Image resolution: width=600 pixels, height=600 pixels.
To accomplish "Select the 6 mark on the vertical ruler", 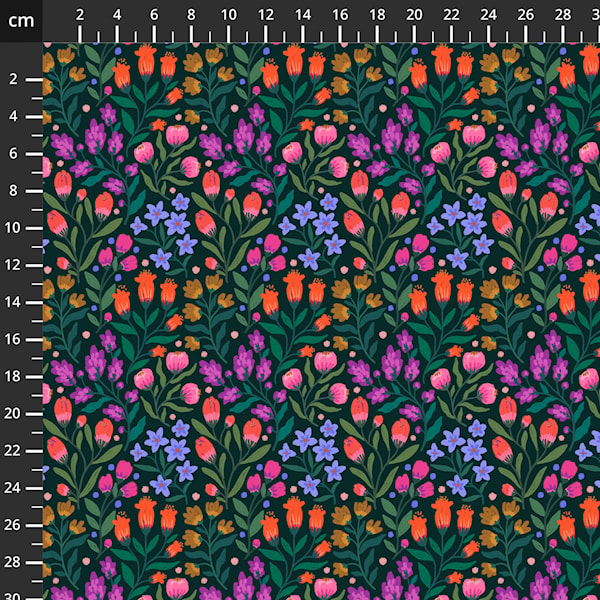I will (13, 153).
